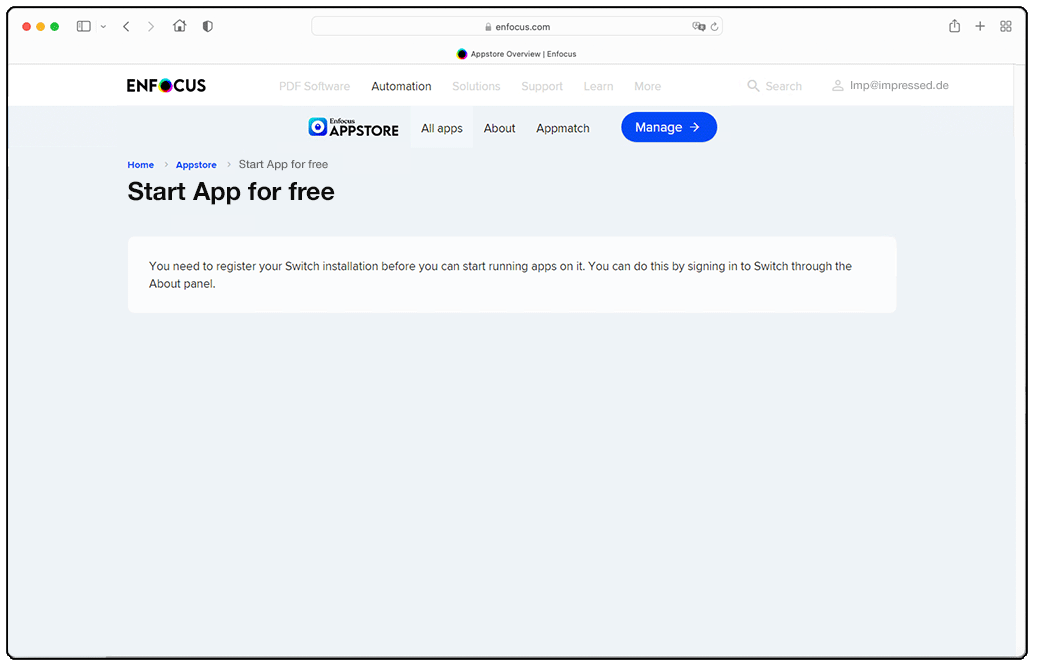Open the About page of Appstore
The height and width of the screenshot is (667, 1037).
point(499,128)
